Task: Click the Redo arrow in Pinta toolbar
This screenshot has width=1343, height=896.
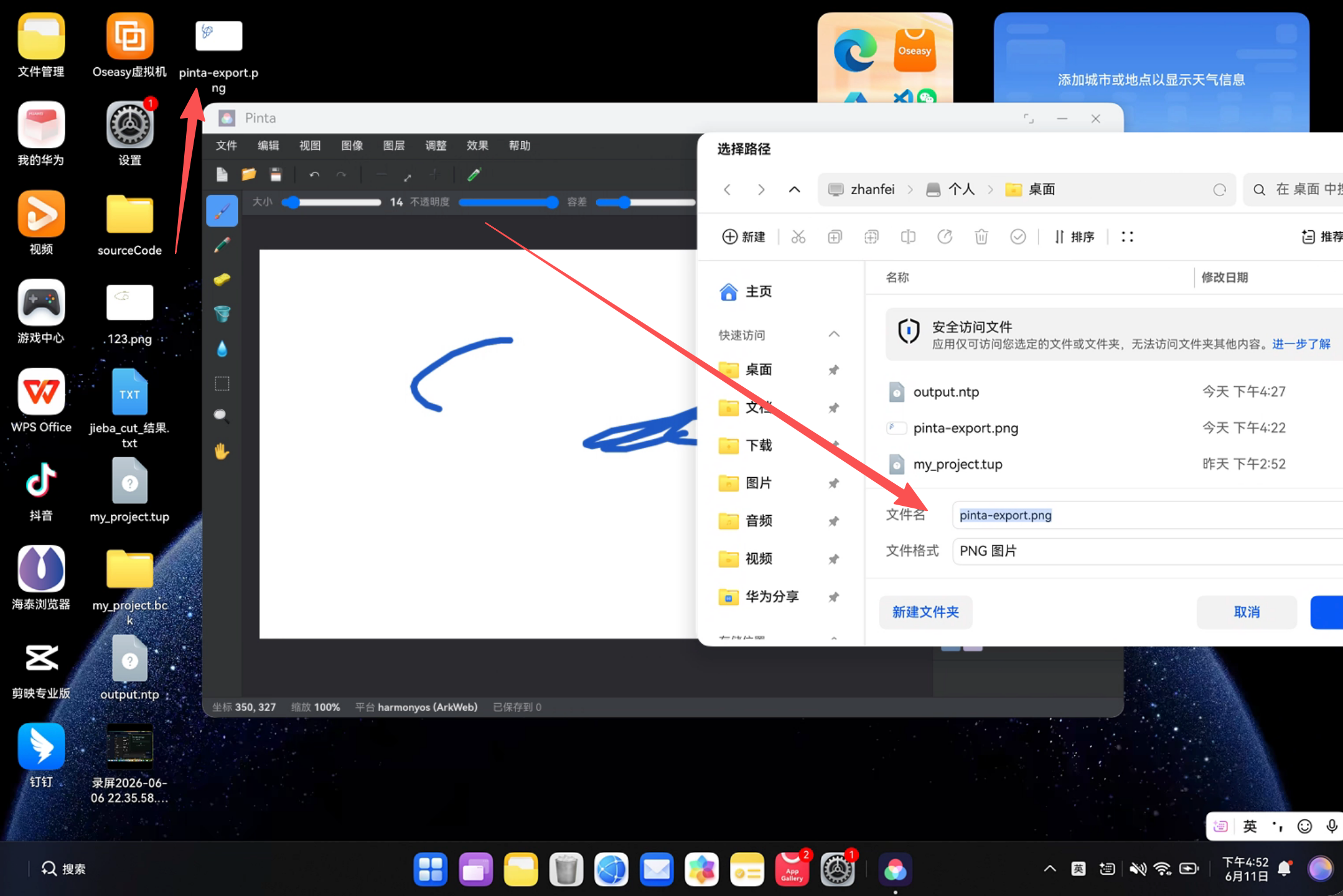Action: coord(341,175)
